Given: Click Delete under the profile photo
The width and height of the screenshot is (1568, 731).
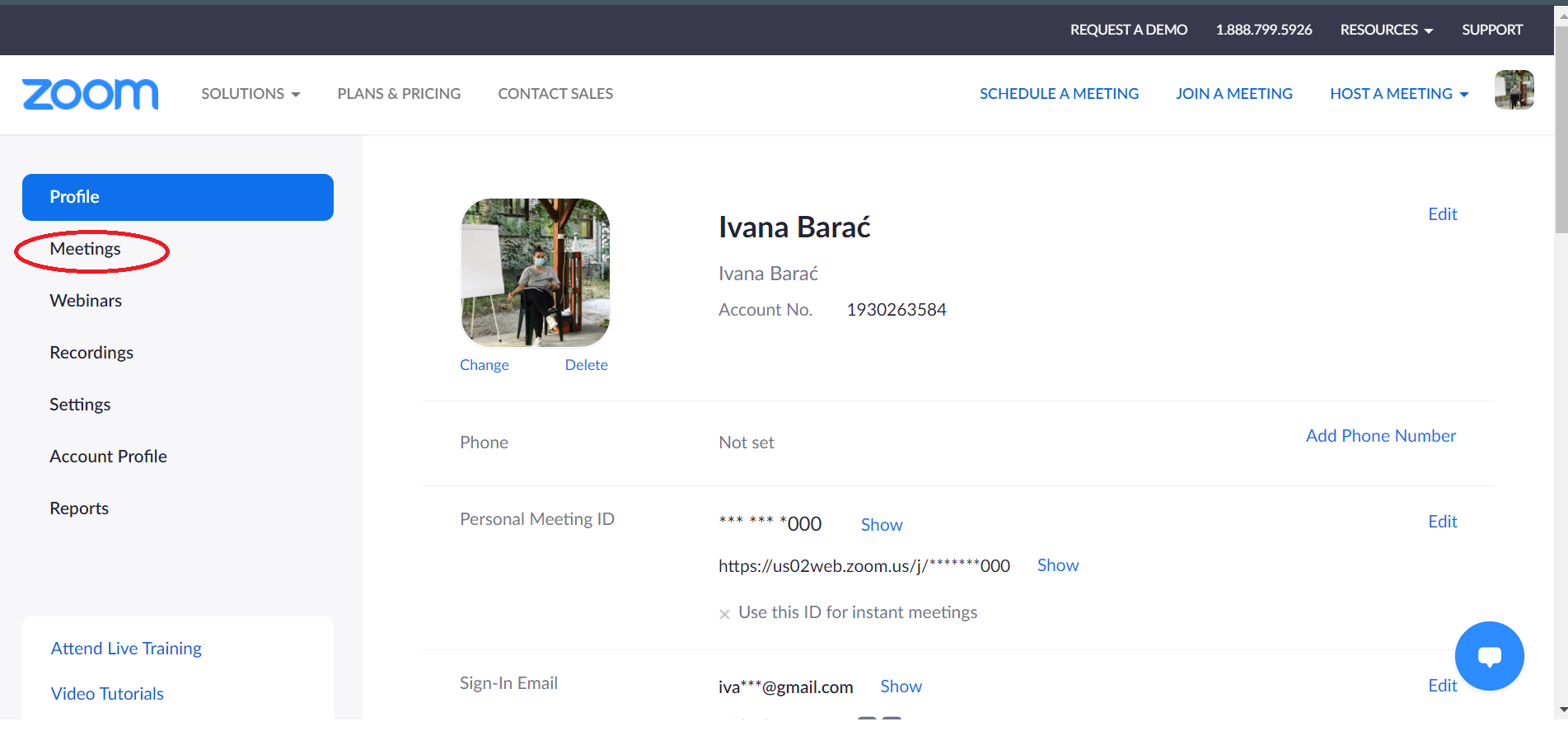Looking at the screenshot, I should [x=587, y=365].
